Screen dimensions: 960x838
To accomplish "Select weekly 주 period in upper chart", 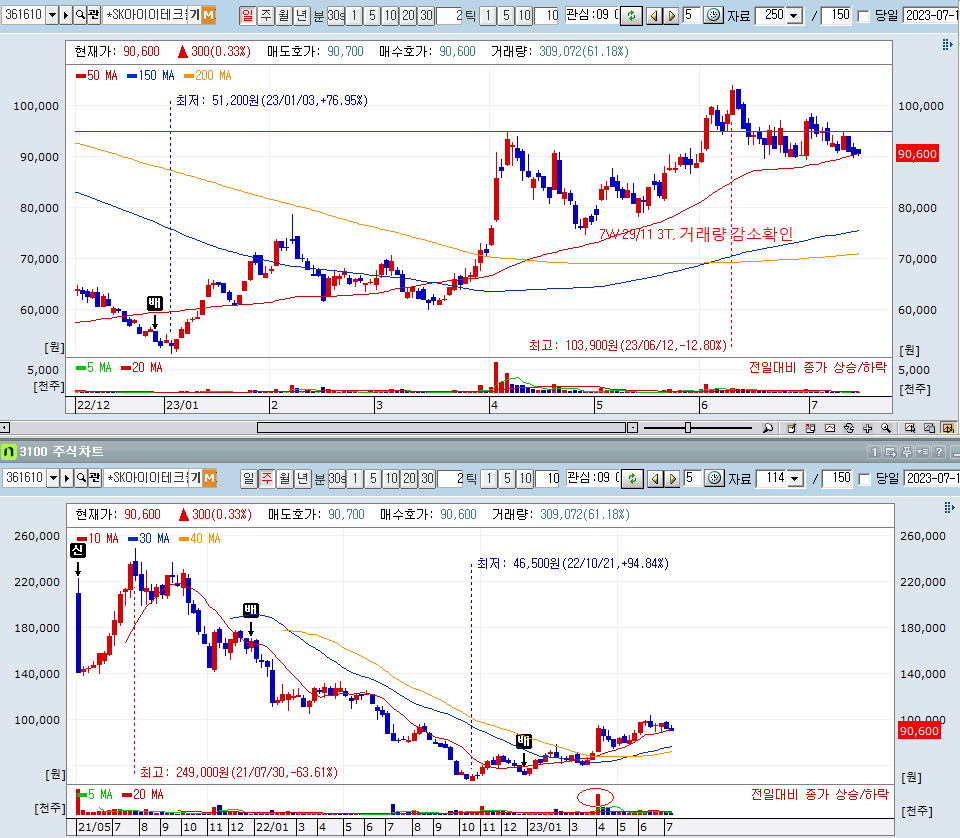I will click(x=266, y=15).
